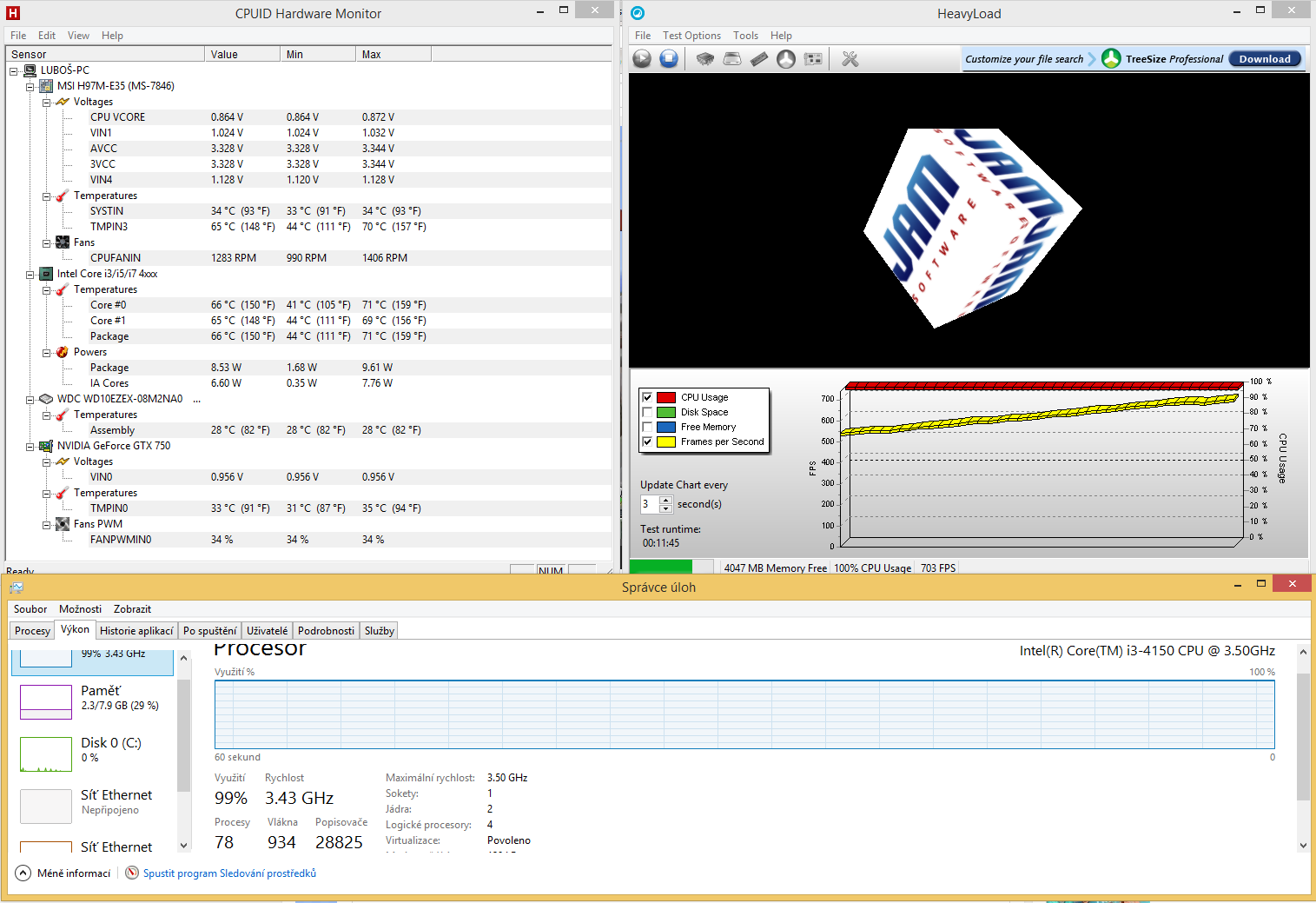Image resolution: width=1316 pixels, height=903 pixels.
Task: Click the Resource Monitor icon beside Sledování prostředků
Action: coord(132,873)
